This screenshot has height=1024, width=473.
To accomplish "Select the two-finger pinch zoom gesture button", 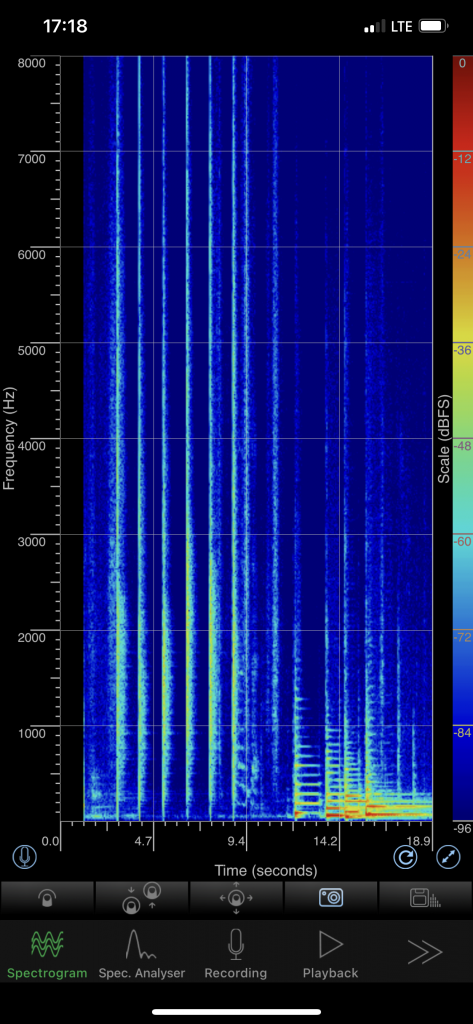I will pos(142,898).
